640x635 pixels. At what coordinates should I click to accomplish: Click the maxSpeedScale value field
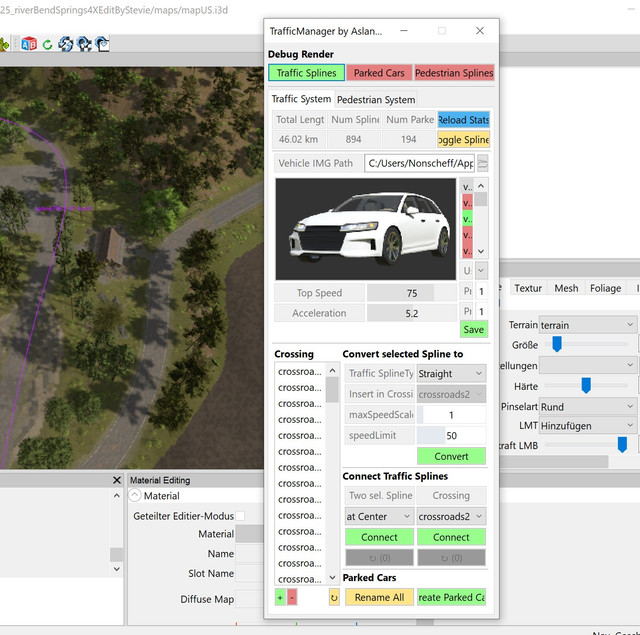point(451,415)
